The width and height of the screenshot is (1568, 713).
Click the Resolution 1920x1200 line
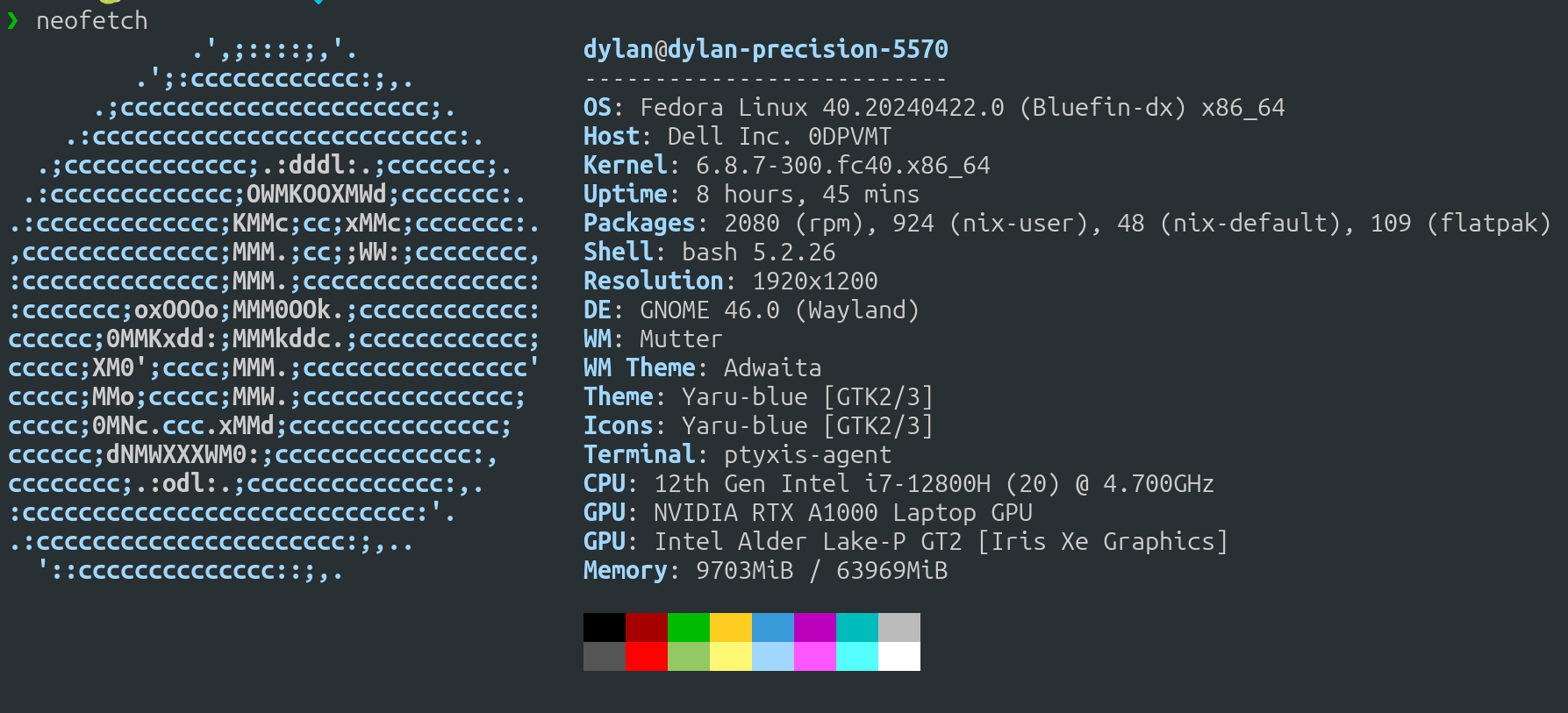pos(730,281)
